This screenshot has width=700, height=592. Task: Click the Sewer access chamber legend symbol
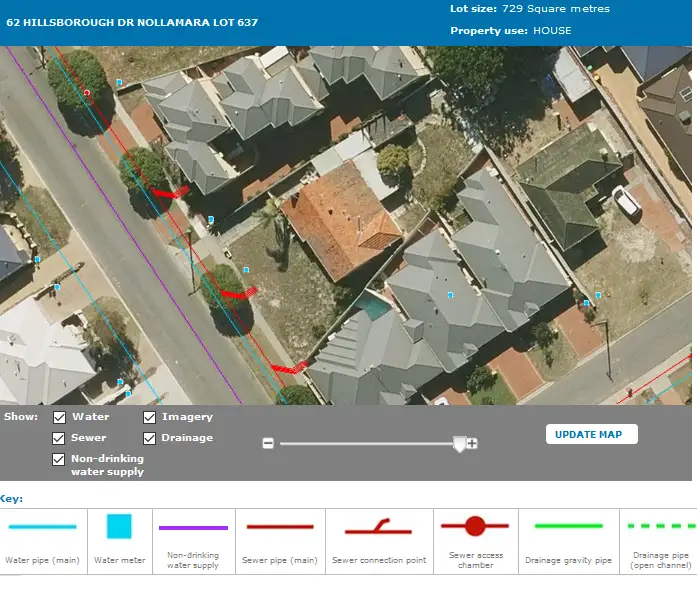[x=475, y=526]
